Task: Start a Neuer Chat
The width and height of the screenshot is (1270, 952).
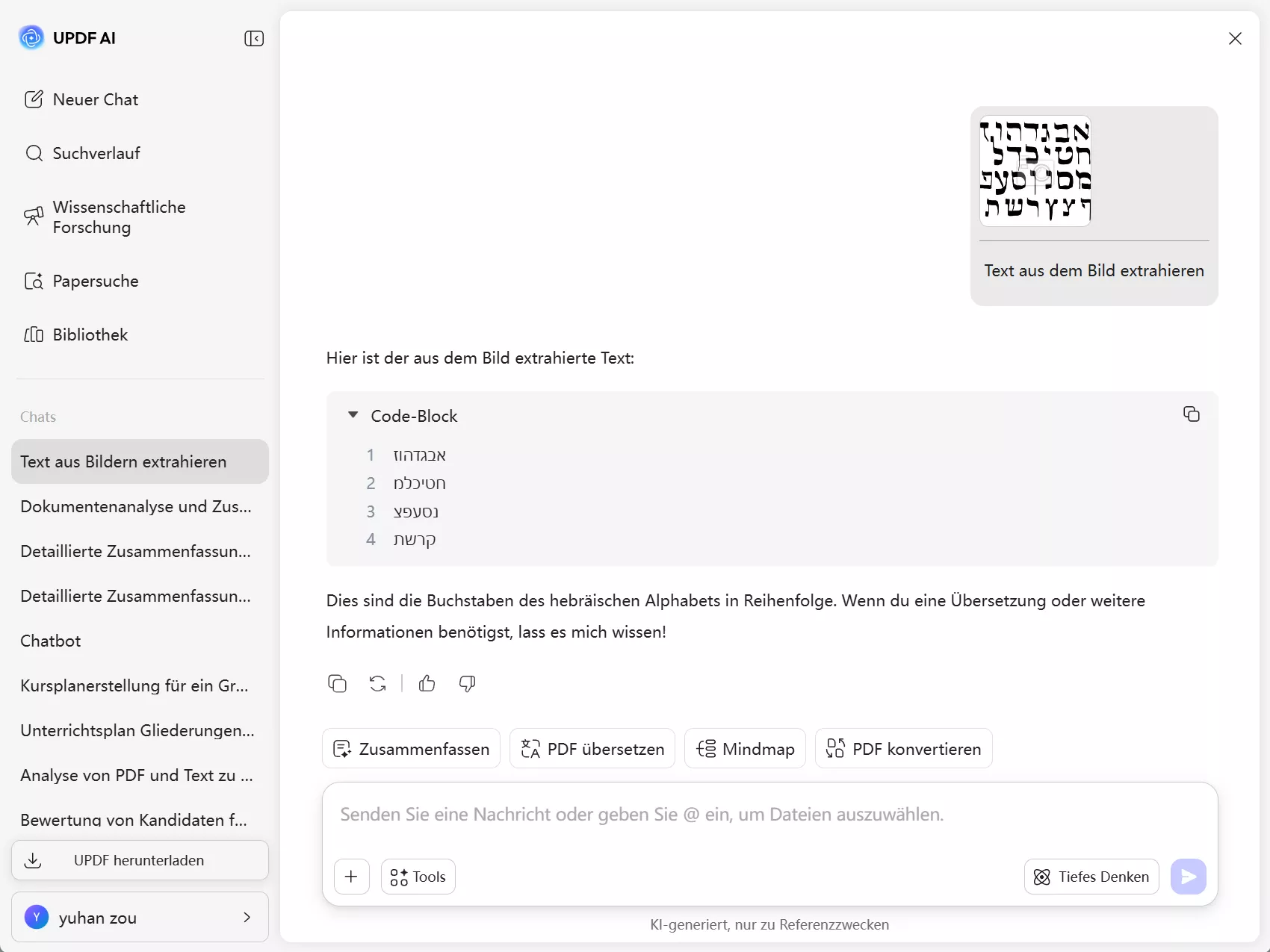Action: tap(95, 99)
